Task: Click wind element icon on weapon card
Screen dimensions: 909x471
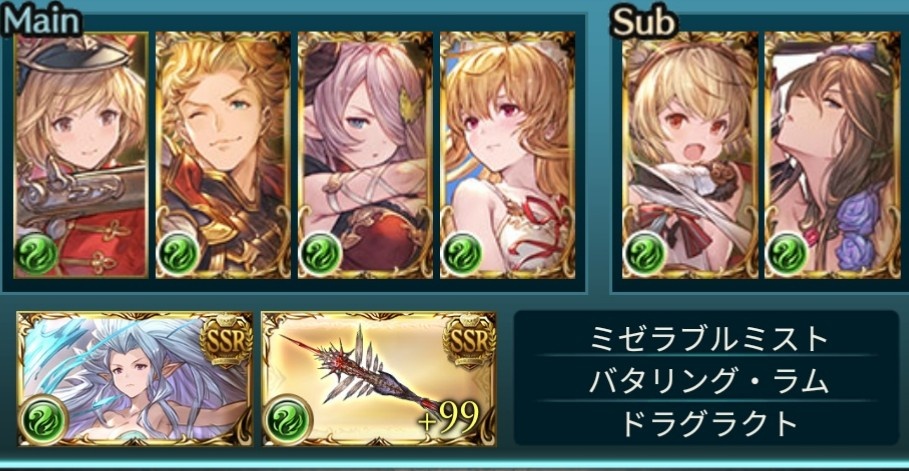Action: [289, 418]
